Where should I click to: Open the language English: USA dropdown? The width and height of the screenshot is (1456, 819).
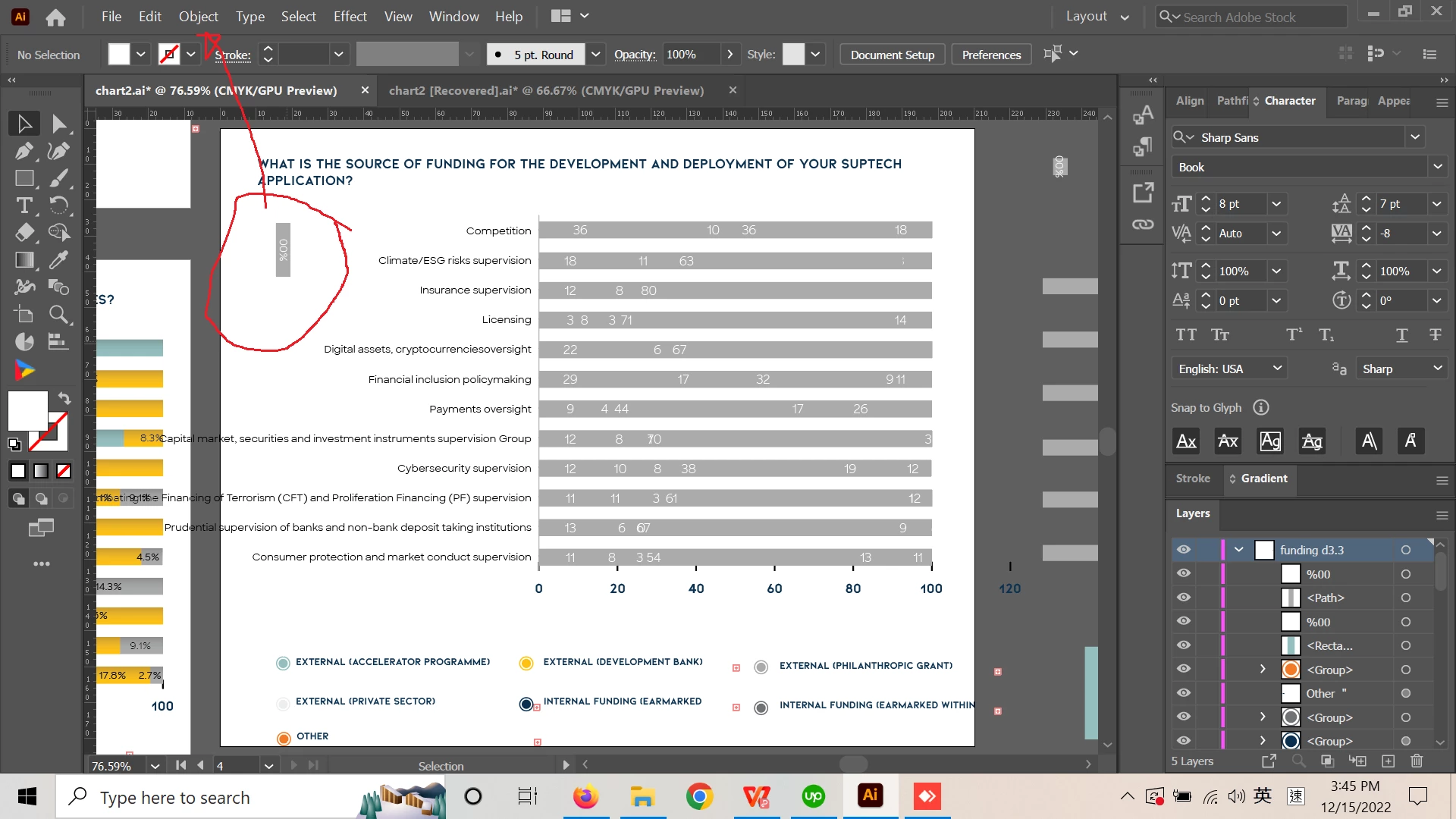point(1277,369)
